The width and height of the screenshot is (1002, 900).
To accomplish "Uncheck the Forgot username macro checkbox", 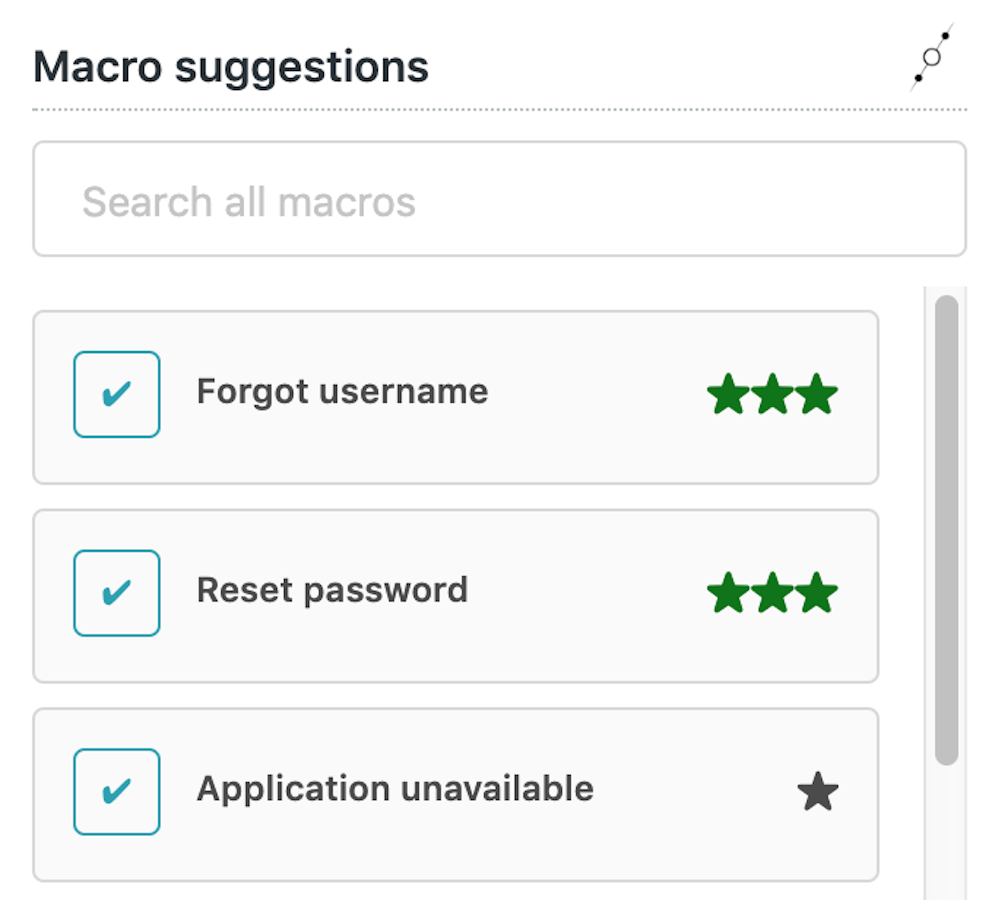I will coord(116,393).
